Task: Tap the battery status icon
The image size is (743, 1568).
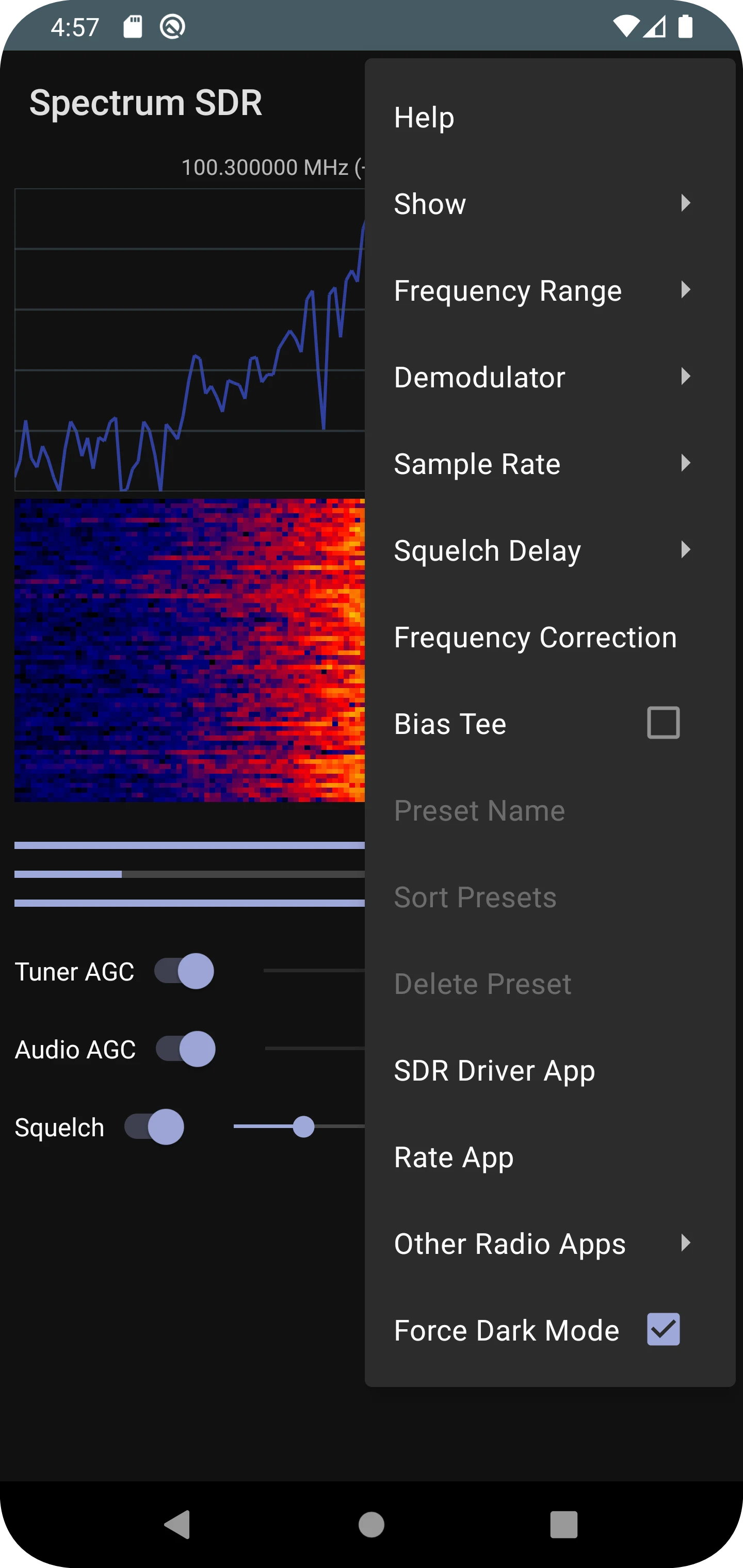Action: point(686,27)
